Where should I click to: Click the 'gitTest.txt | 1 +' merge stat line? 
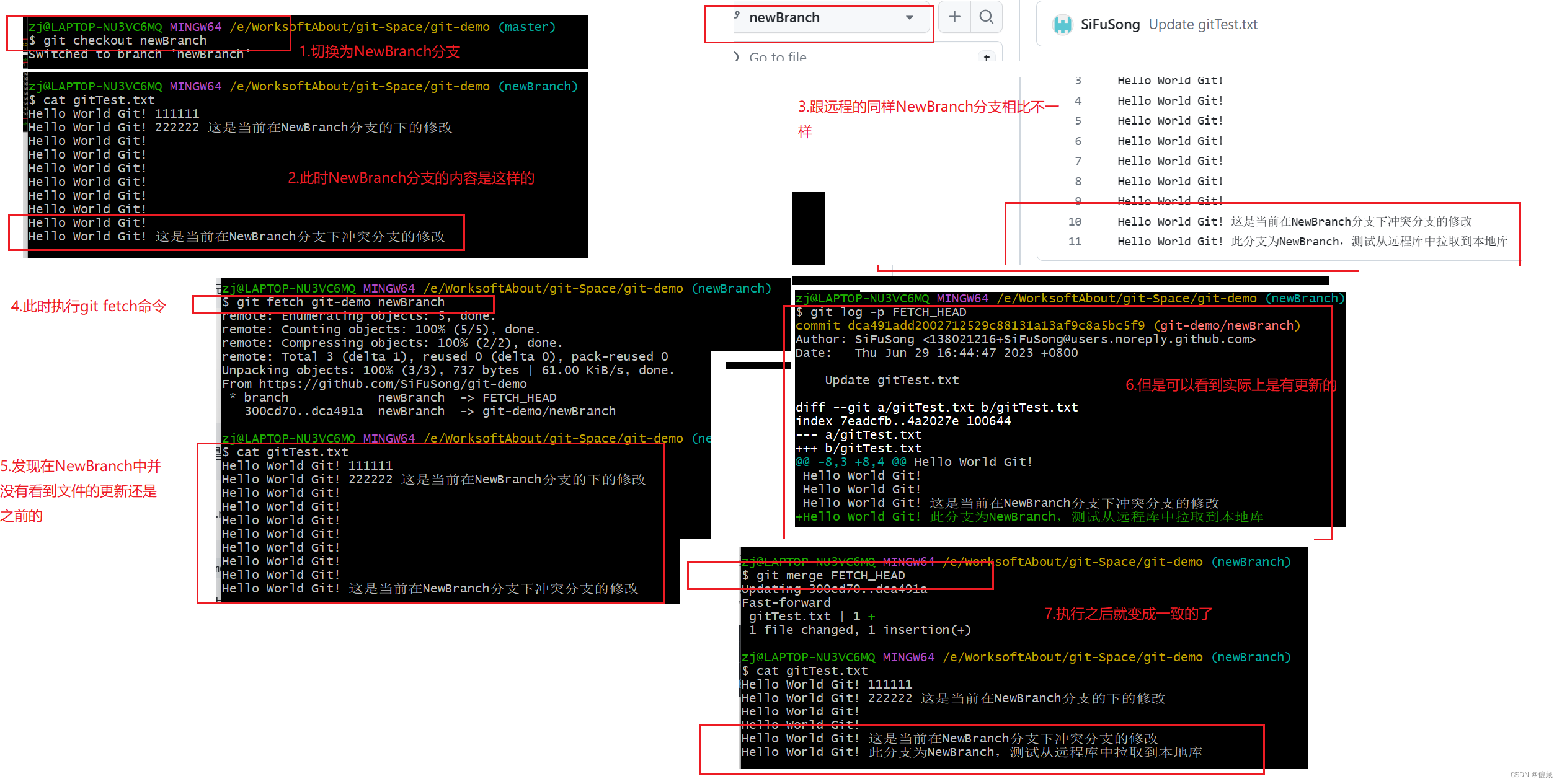coord(812,617)
